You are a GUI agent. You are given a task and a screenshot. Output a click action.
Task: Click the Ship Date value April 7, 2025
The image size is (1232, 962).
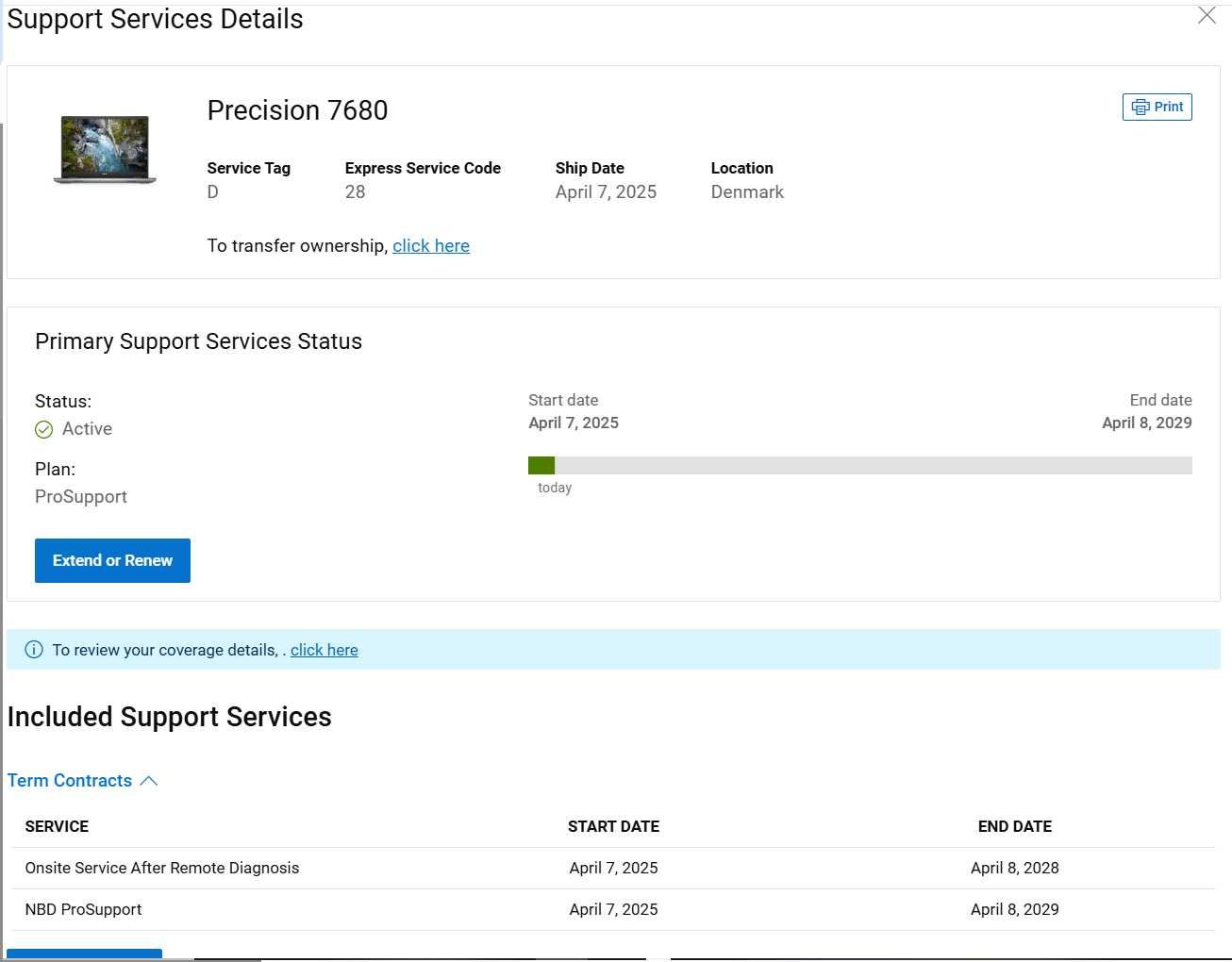606,191
